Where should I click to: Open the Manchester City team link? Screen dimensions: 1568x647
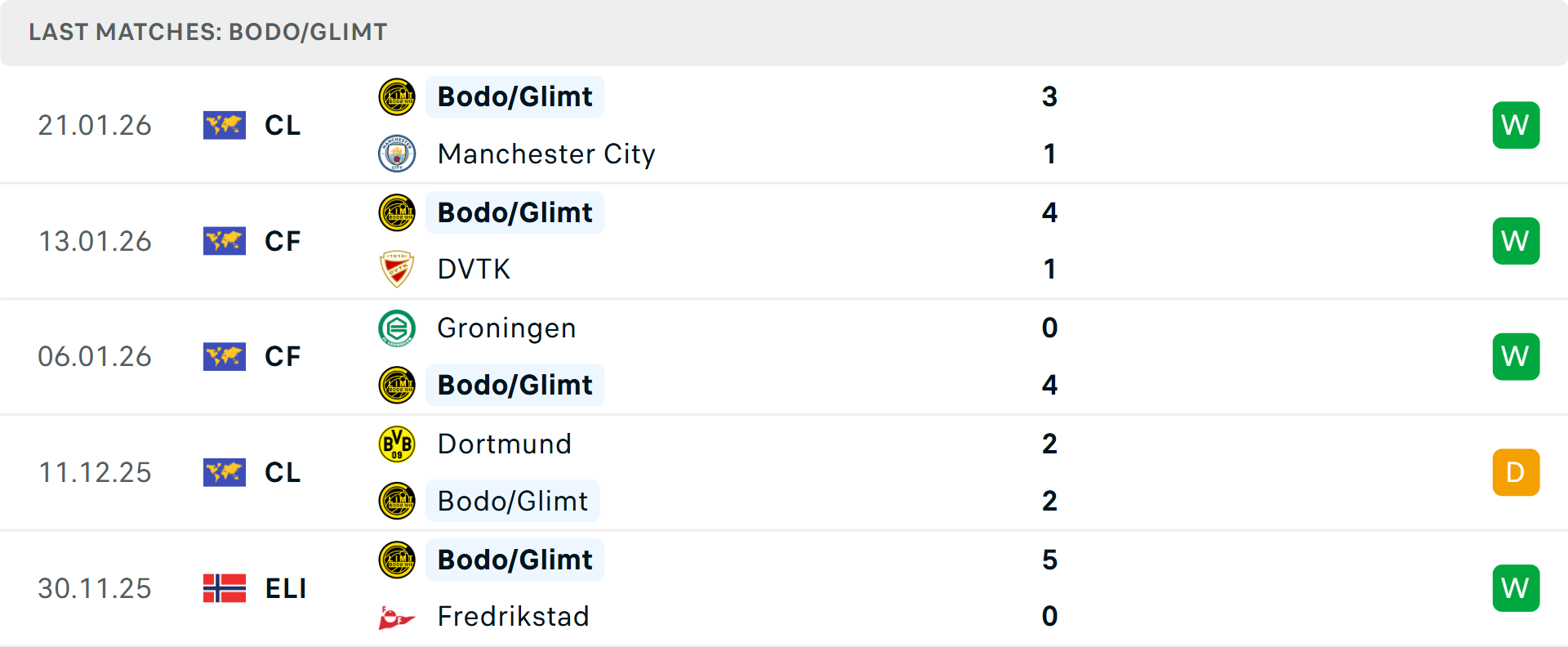(546, 154)
